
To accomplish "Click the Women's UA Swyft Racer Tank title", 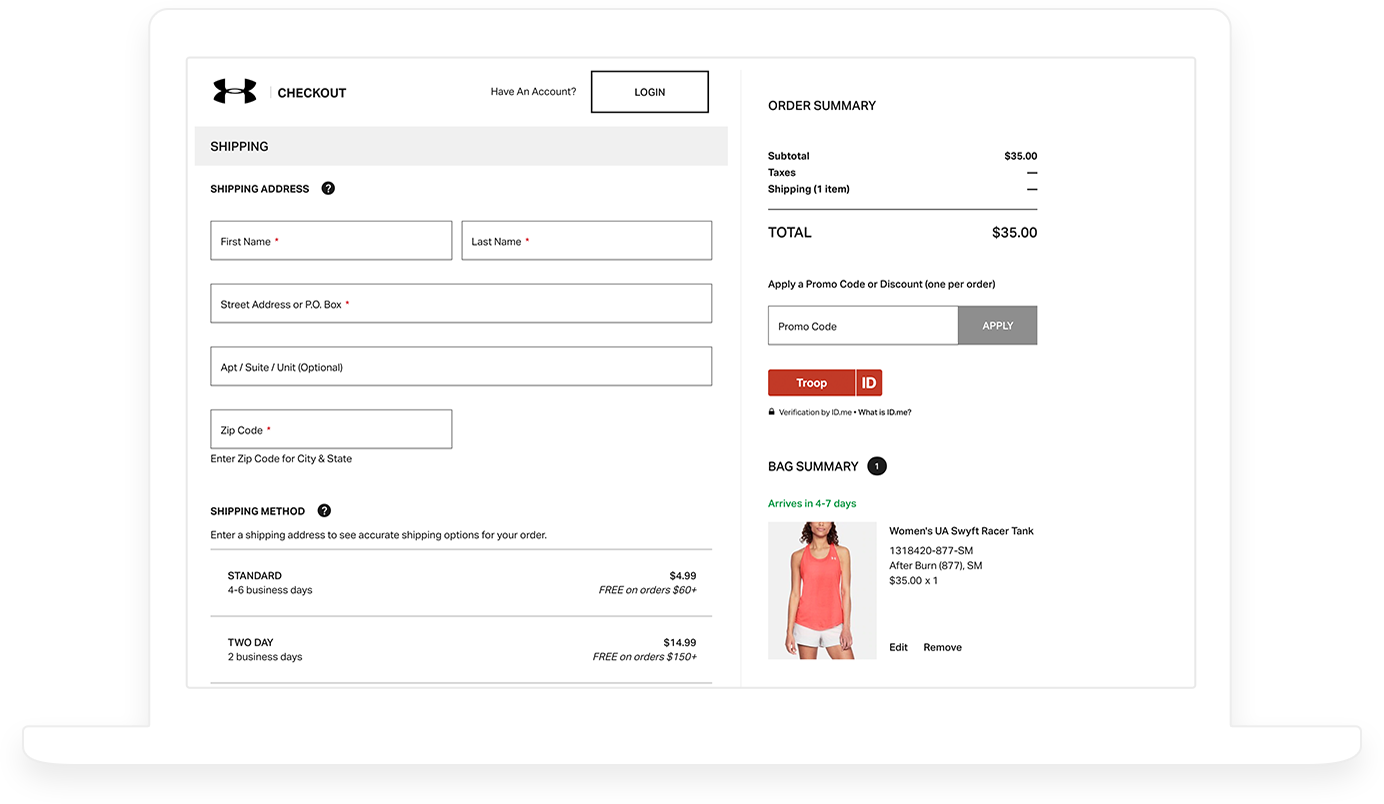I will click(x=962, y=531).
